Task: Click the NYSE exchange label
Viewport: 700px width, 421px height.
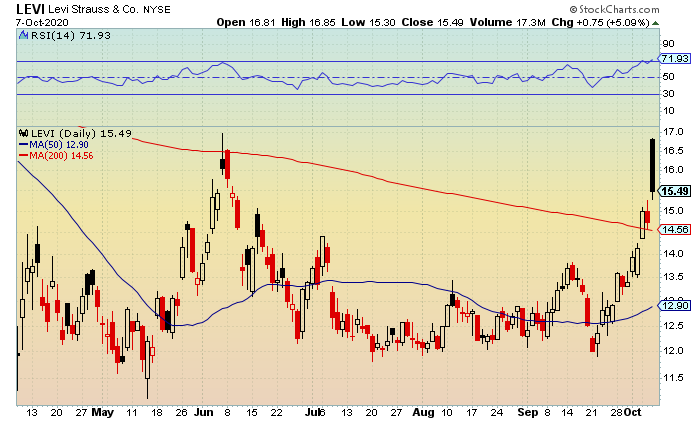Action: [x=157, y=10]
